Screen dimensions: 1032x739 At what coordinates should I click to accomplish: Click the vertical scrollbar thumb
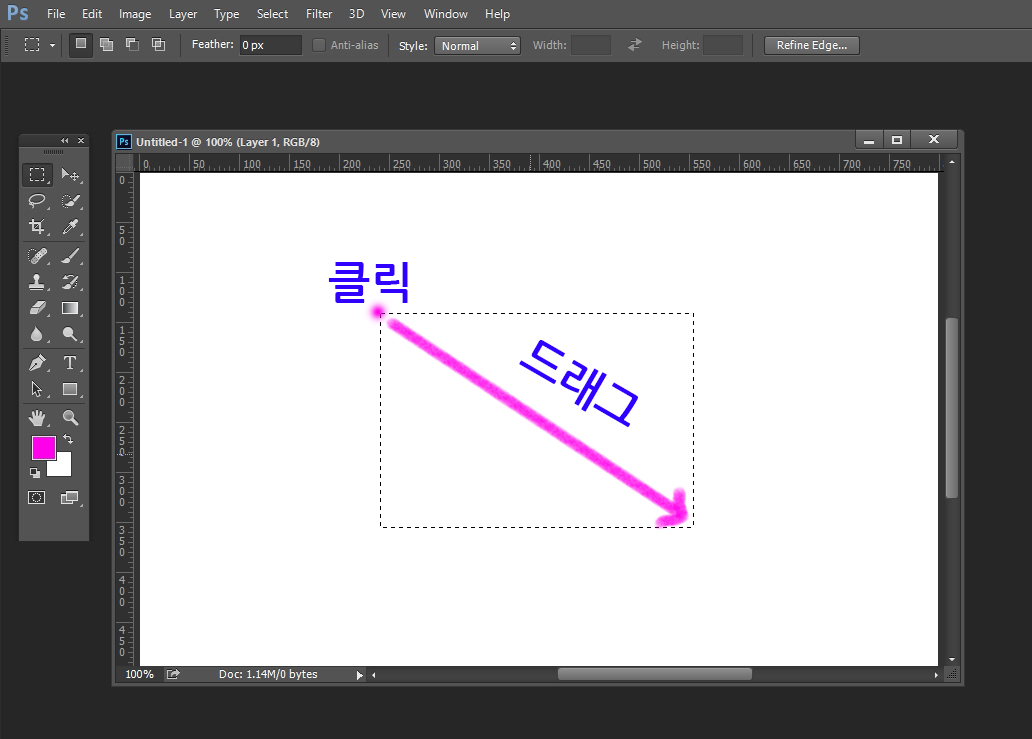coord(952,408)
